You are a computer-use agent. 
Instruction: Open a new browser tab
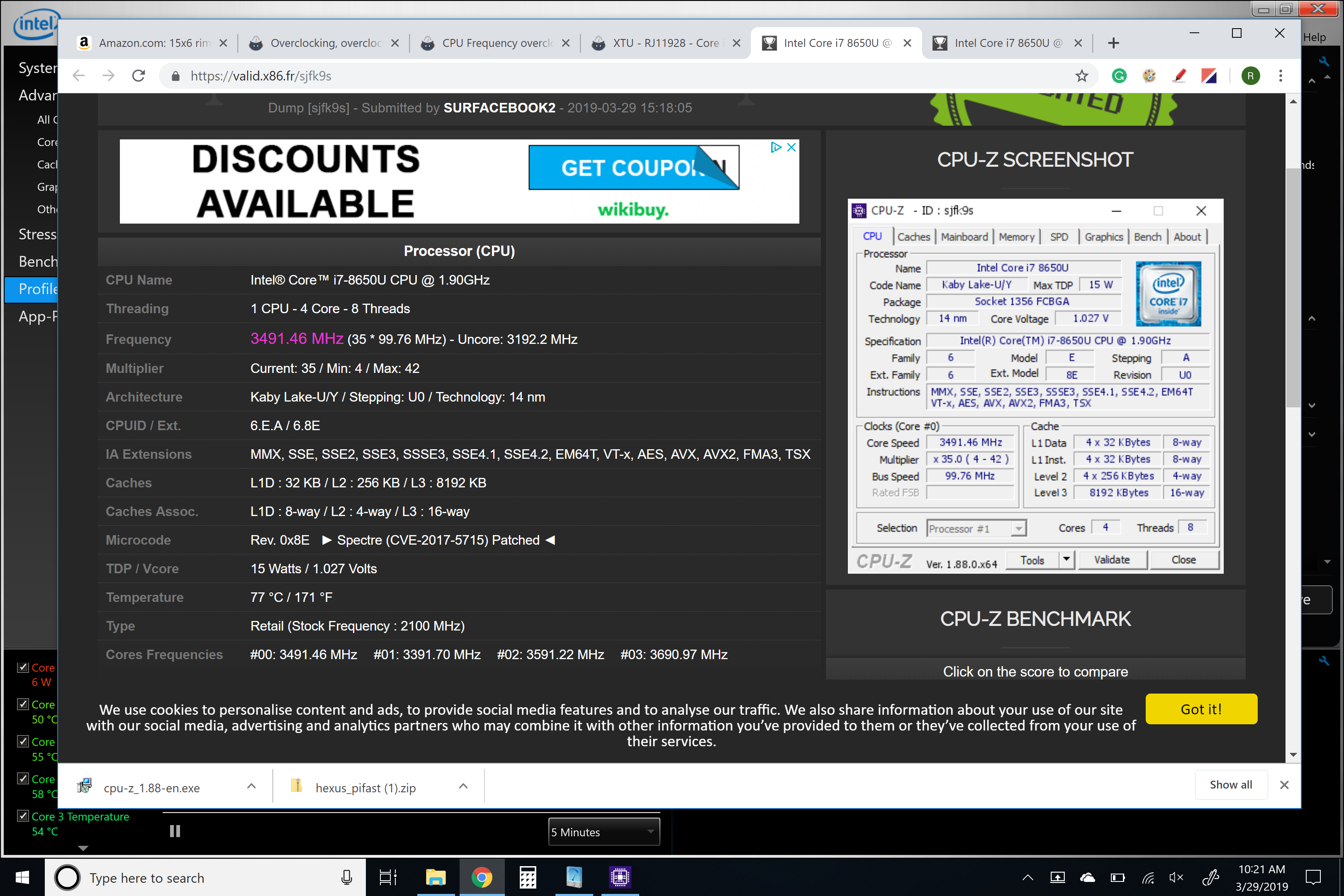(1113, 43)
